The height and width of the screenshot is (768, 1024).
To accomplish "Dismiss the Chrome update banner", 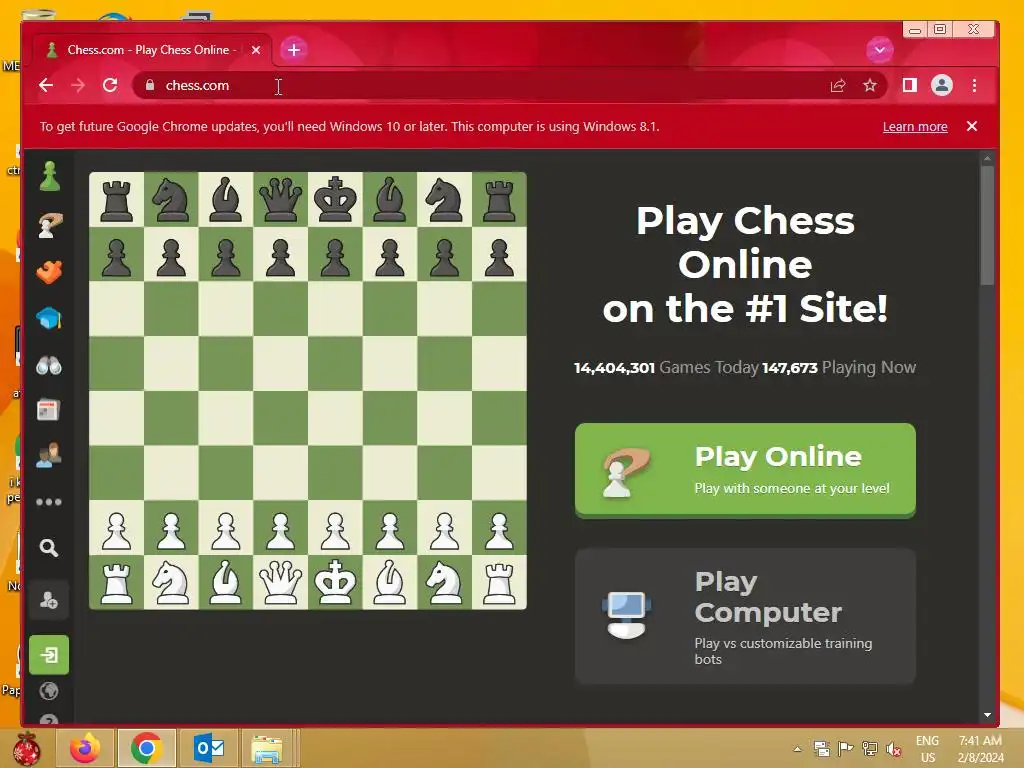I will click(x=972, y=126).
